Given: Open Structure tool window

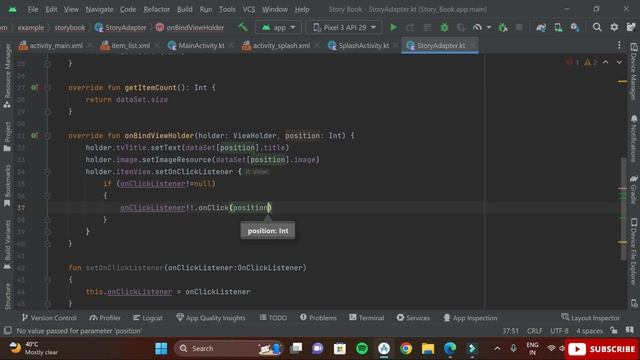Looking at the screenshot, I should [7, 297].
